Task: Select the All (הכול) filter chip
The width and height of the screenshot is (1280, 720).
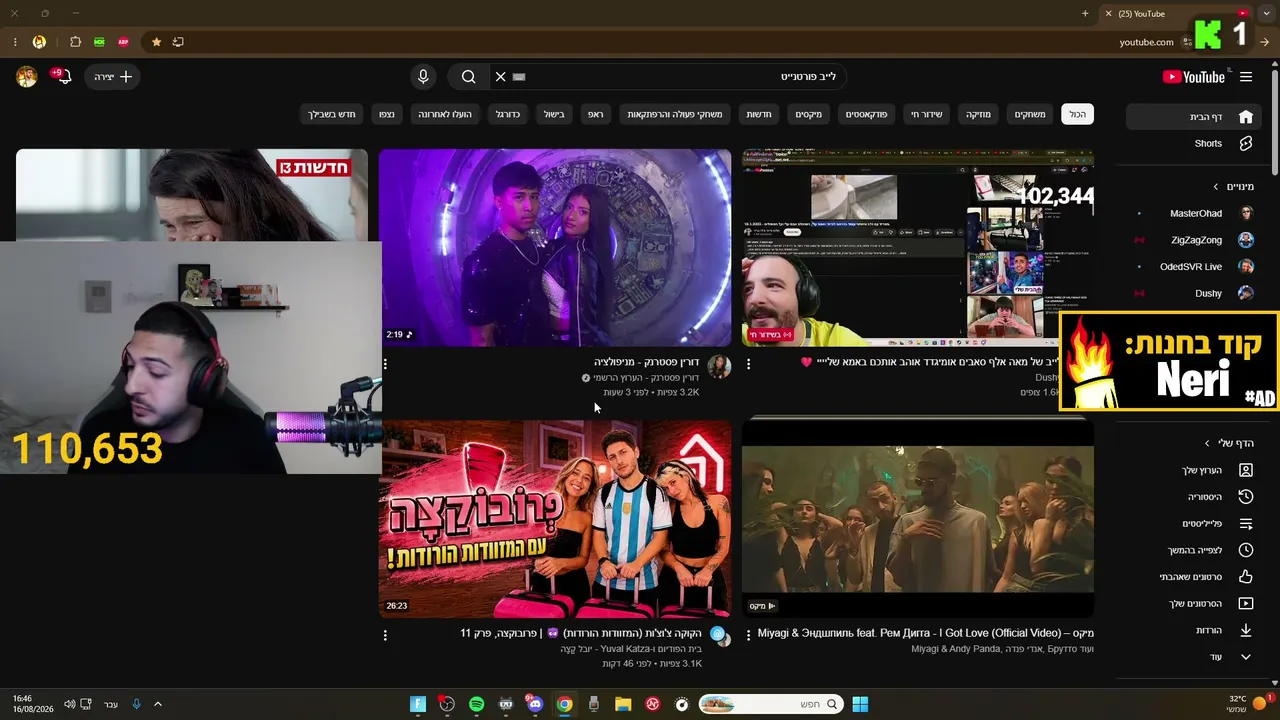Action: (1077, 114)
